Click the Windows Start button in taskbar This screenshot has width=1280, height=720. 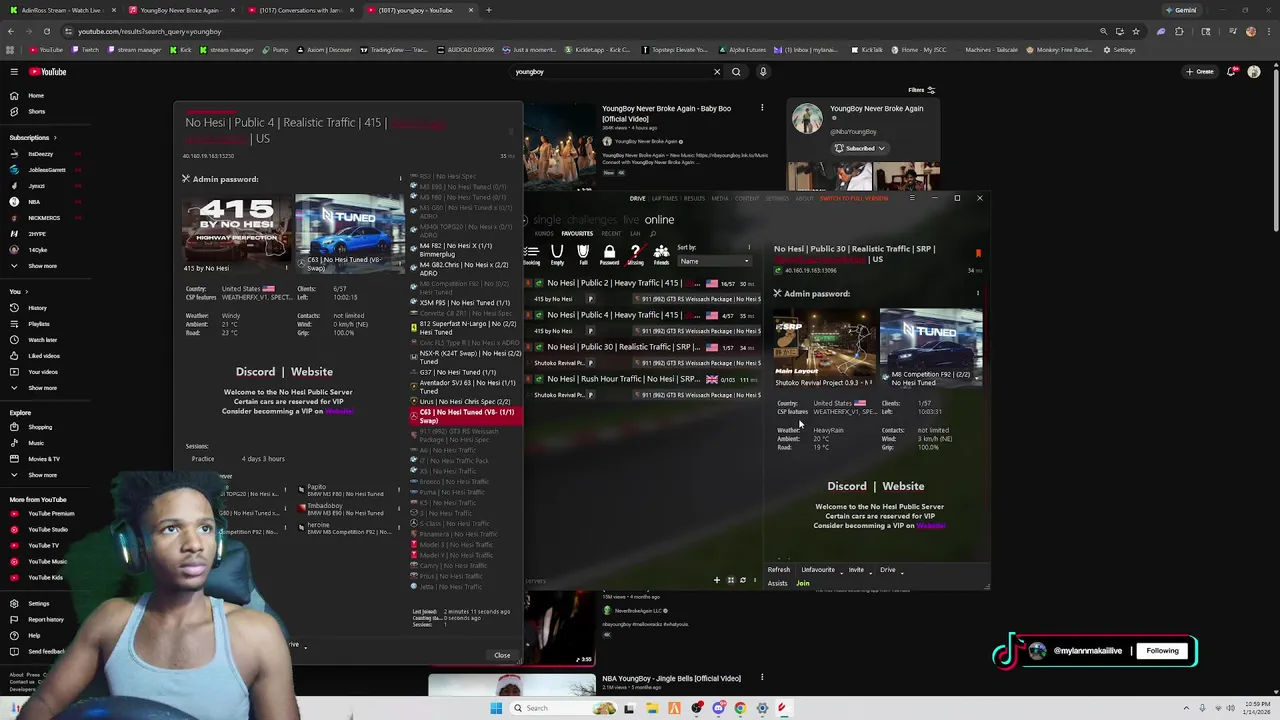pyautogui.click(x=496, y=708)
